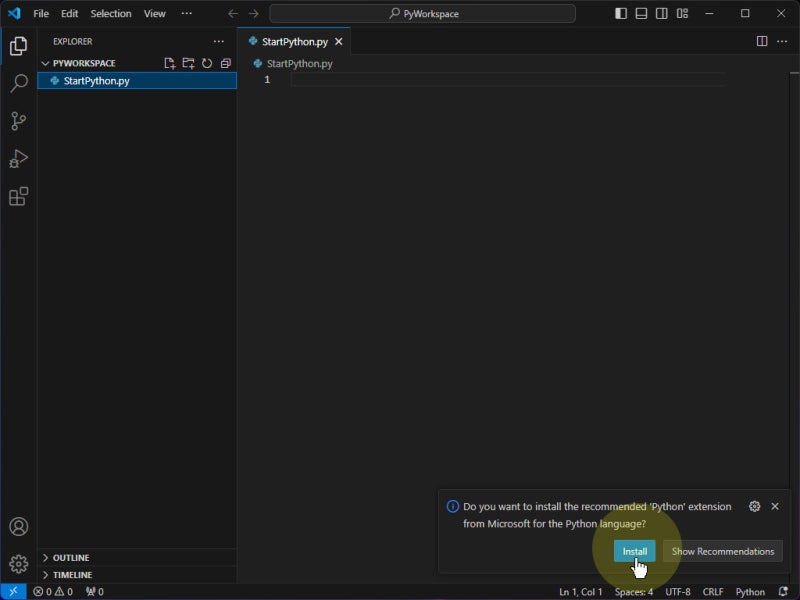Click the Show Recommendations button
Image resolution: width=800 pixels, height=600 pixels.
click(722, 551)
